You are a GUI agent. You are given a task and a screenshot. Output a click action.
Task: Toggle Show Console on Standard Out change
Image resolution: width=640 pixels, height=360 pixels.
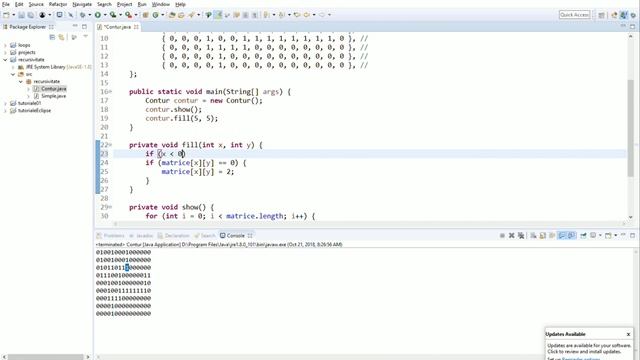[562, 236]
